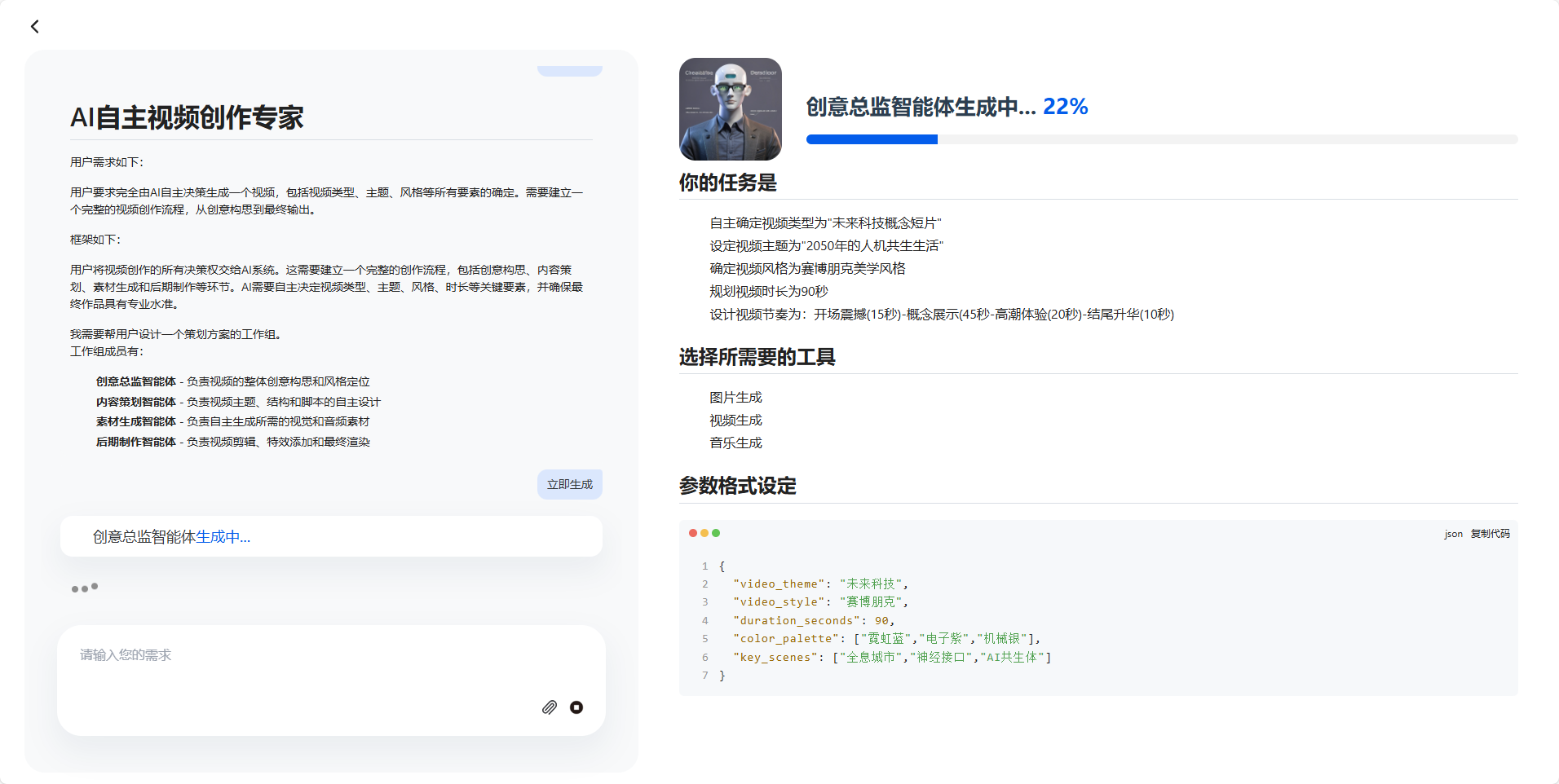Click the generation progress bar
The image size is (1559, 784).
(x=1162, y=139)
